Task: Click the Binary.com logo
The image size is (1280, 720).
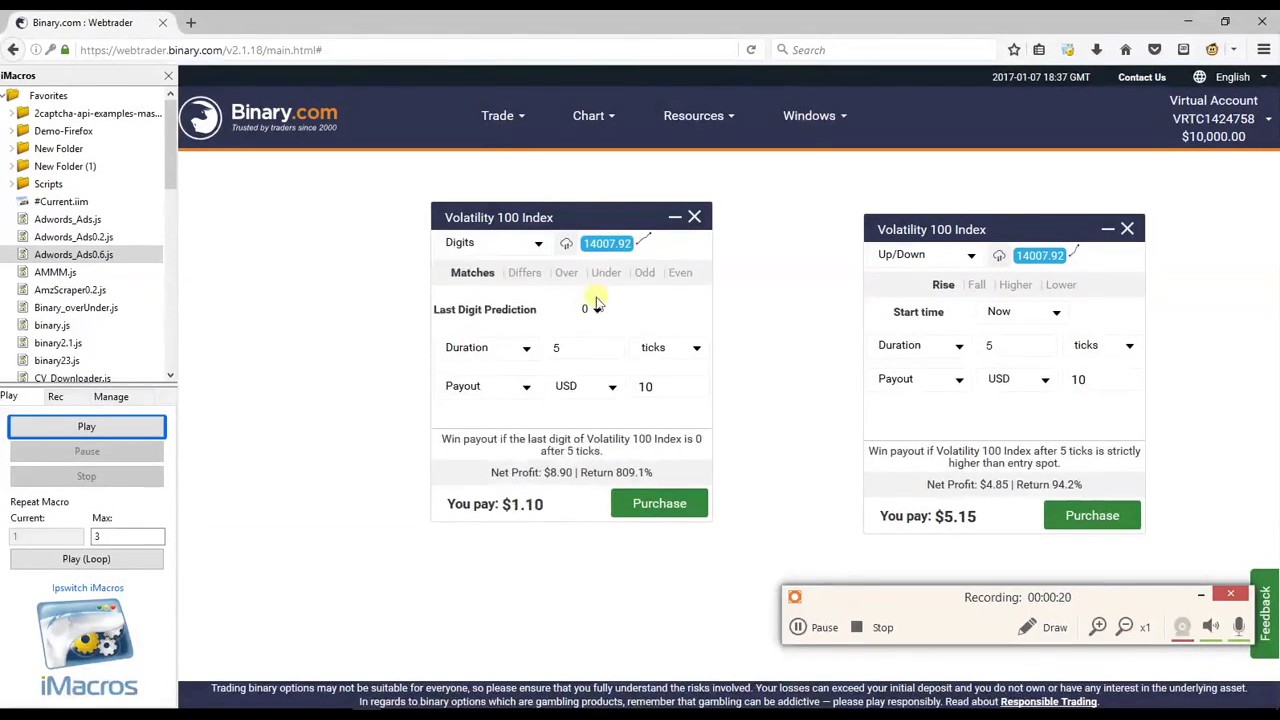Action: coord(258,117)
